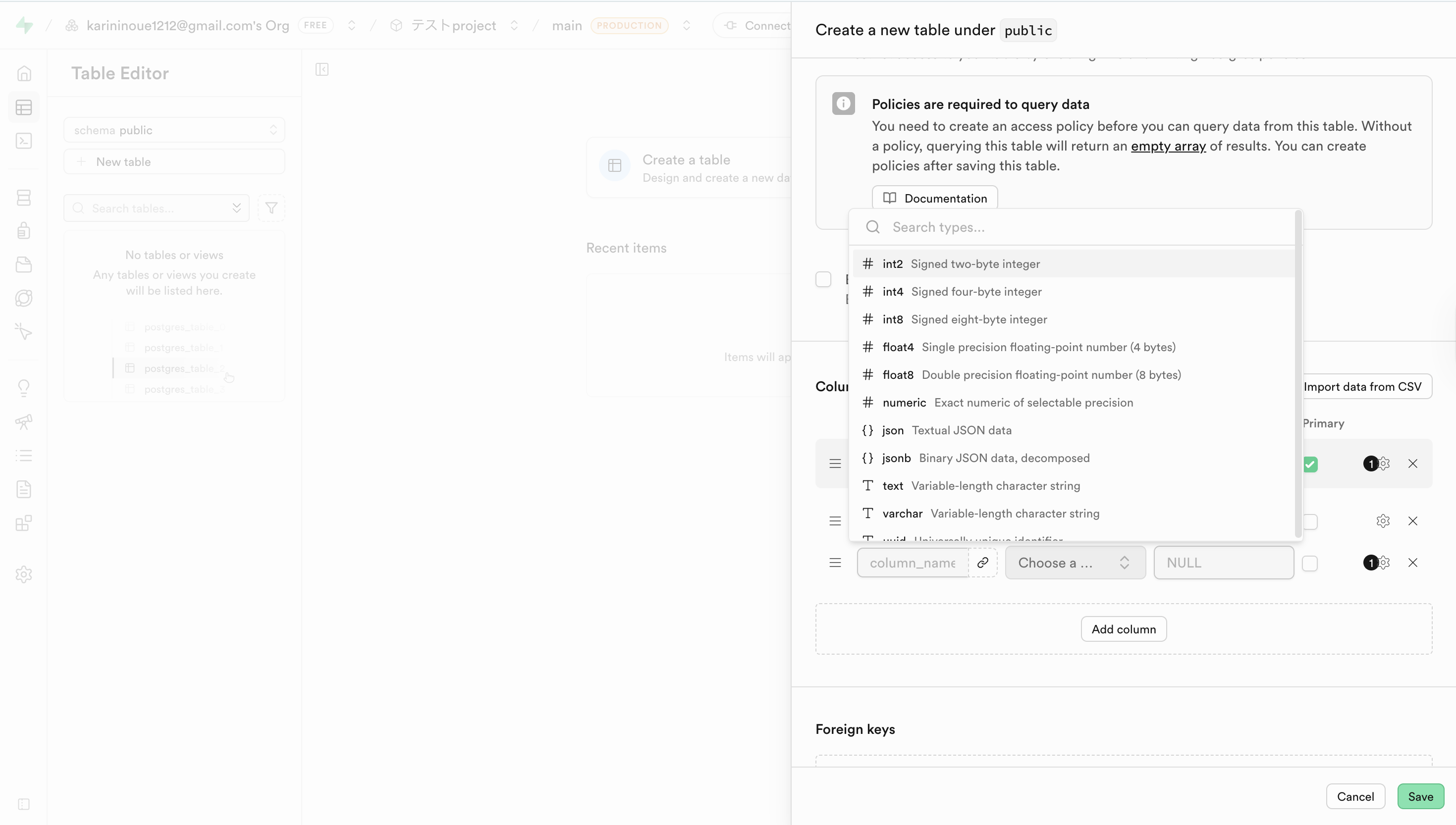This screenshot has width=1456, height=825.
Task: Open the "Choose a ..." column type dropdown
Action: point(1075,563)
